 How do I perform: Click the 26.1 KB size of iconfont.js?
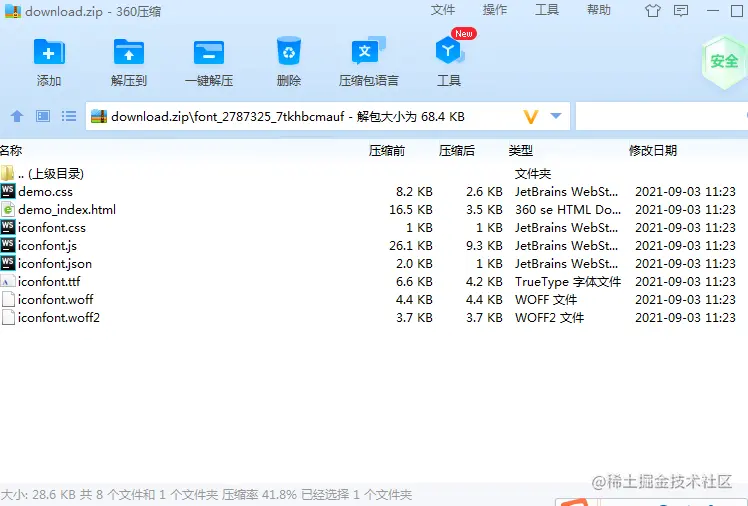[x=411, y=246]
